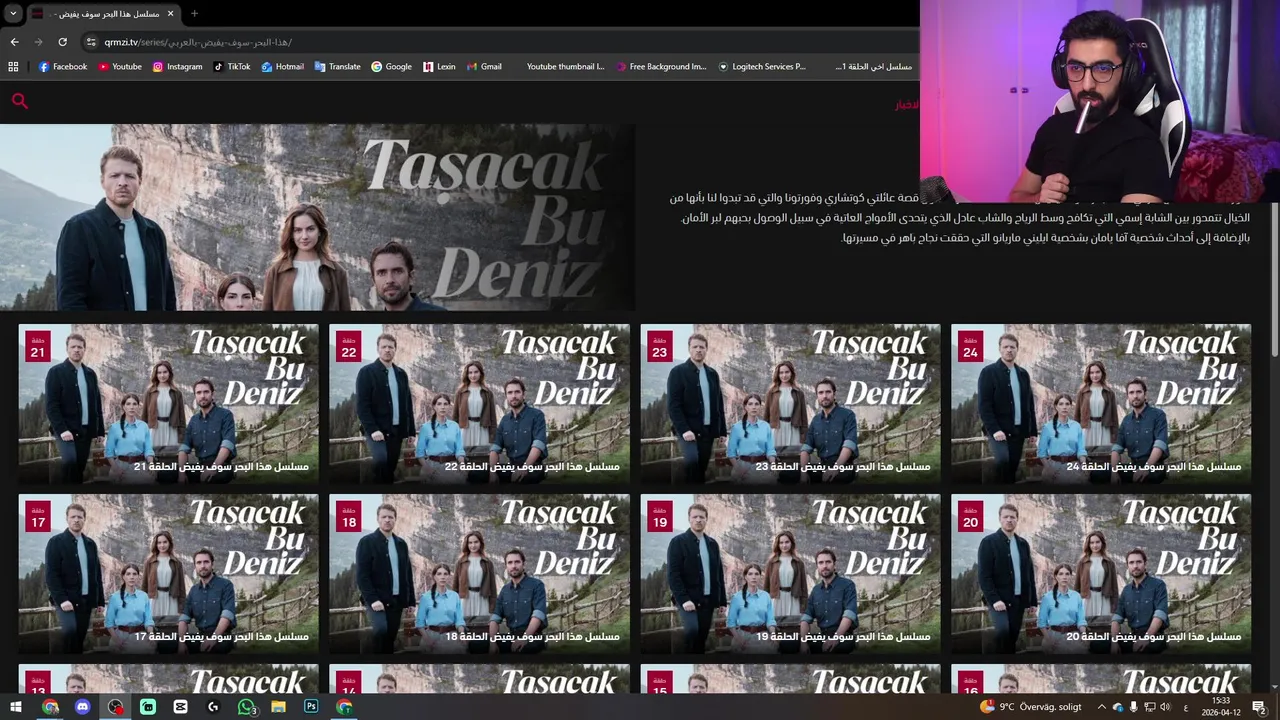1280x720 pixels.
Task: Select the active series browser tab
Action: tap(102, 14)
